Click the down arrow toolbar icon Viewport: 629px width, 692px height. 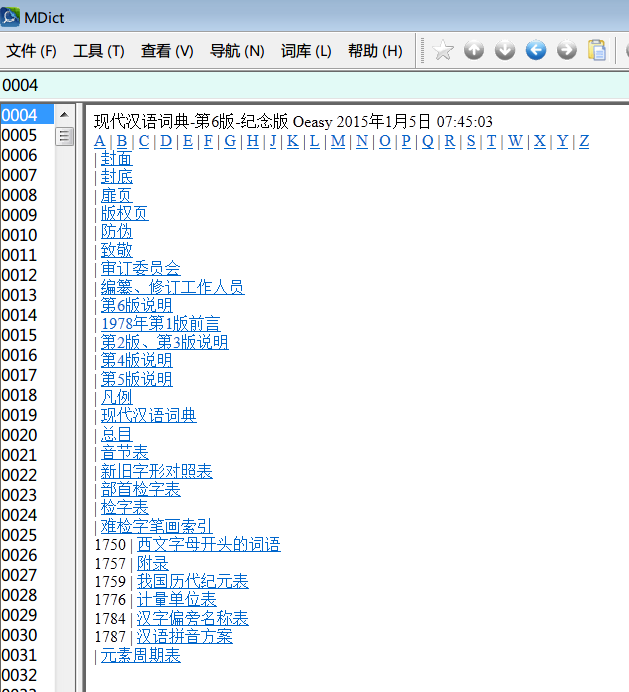point(505,50)
